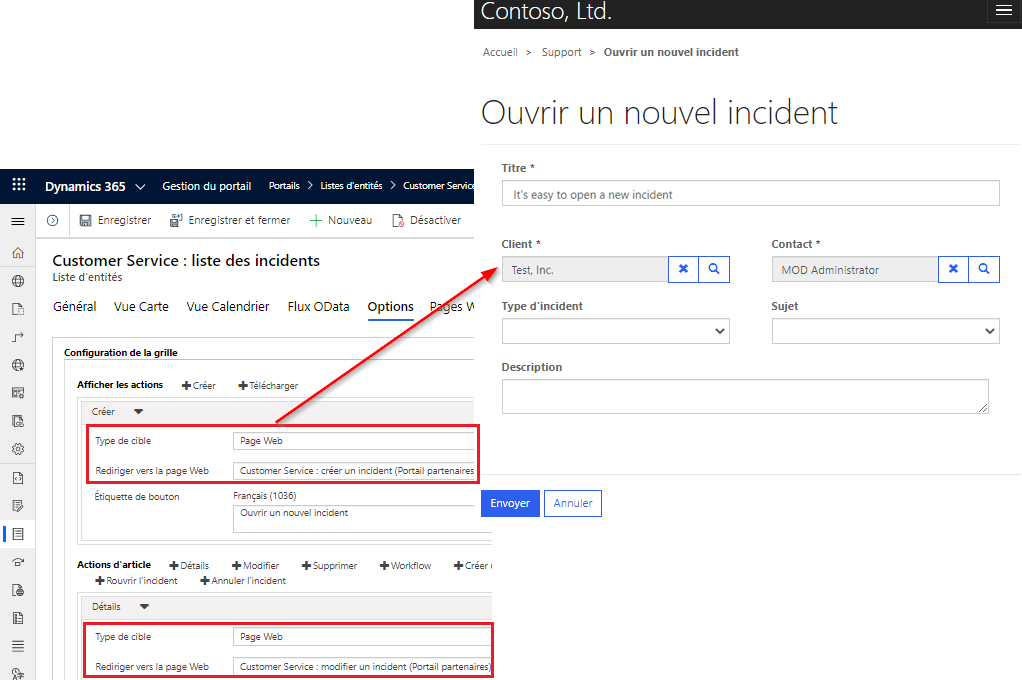This screenshot has width=1022, height=680.
Task: Click the circular expand arrow icon by Enregistrer
Action: pyautogui.click(x=53, y=220)
